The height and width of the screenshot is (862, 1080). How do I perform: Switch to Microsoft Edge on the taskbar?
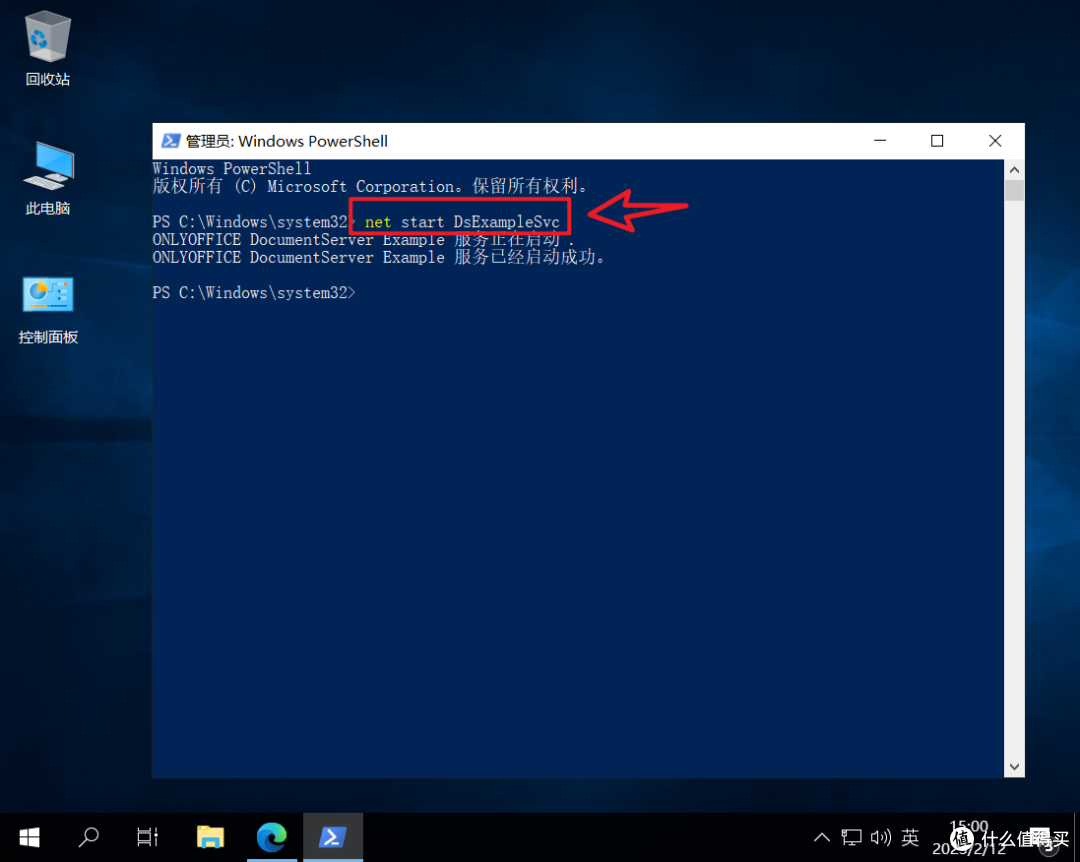tap(271, 837)
